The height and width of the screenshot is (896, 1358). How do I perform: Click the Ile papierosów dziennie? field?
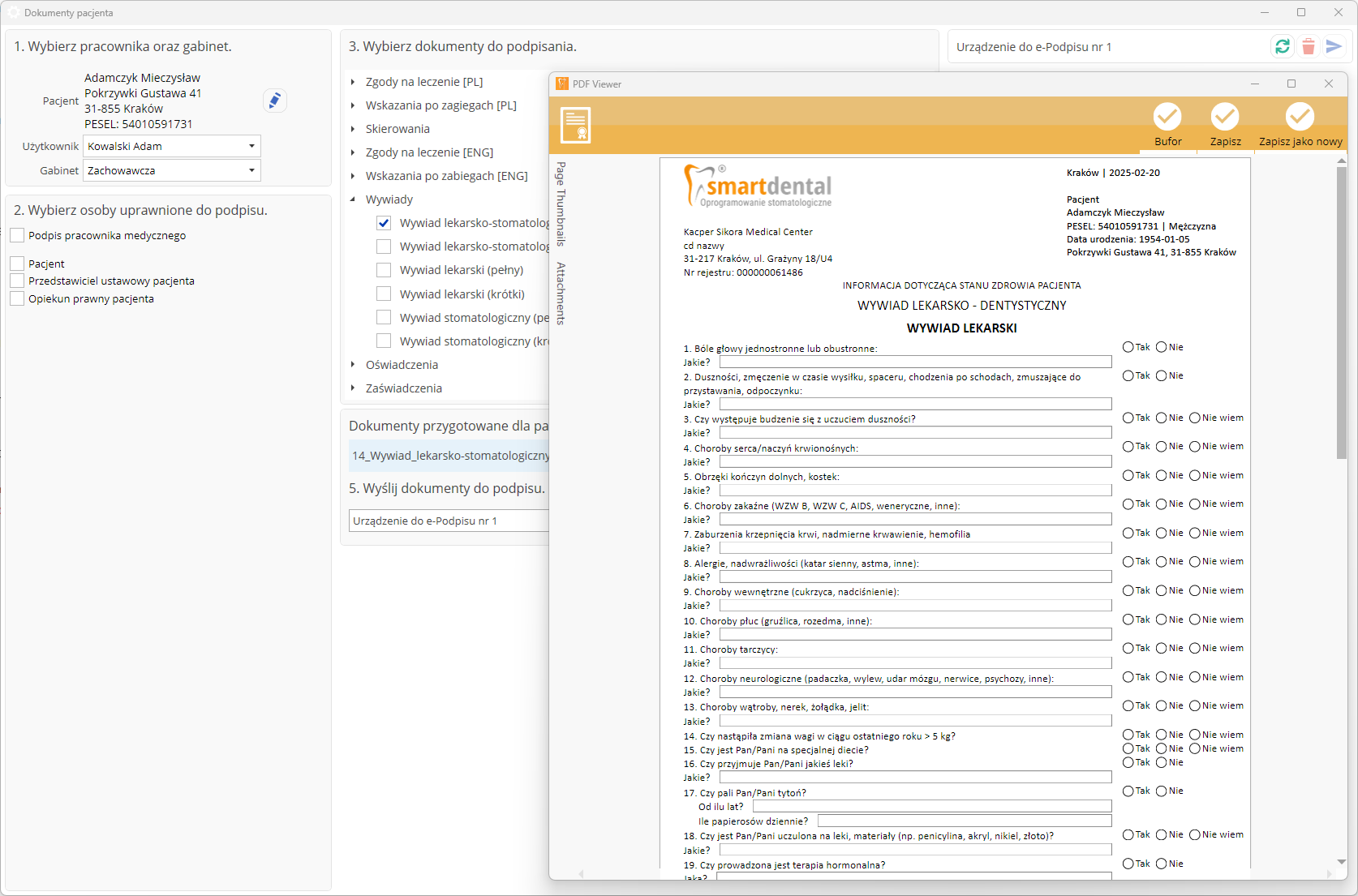click(965, 821)
